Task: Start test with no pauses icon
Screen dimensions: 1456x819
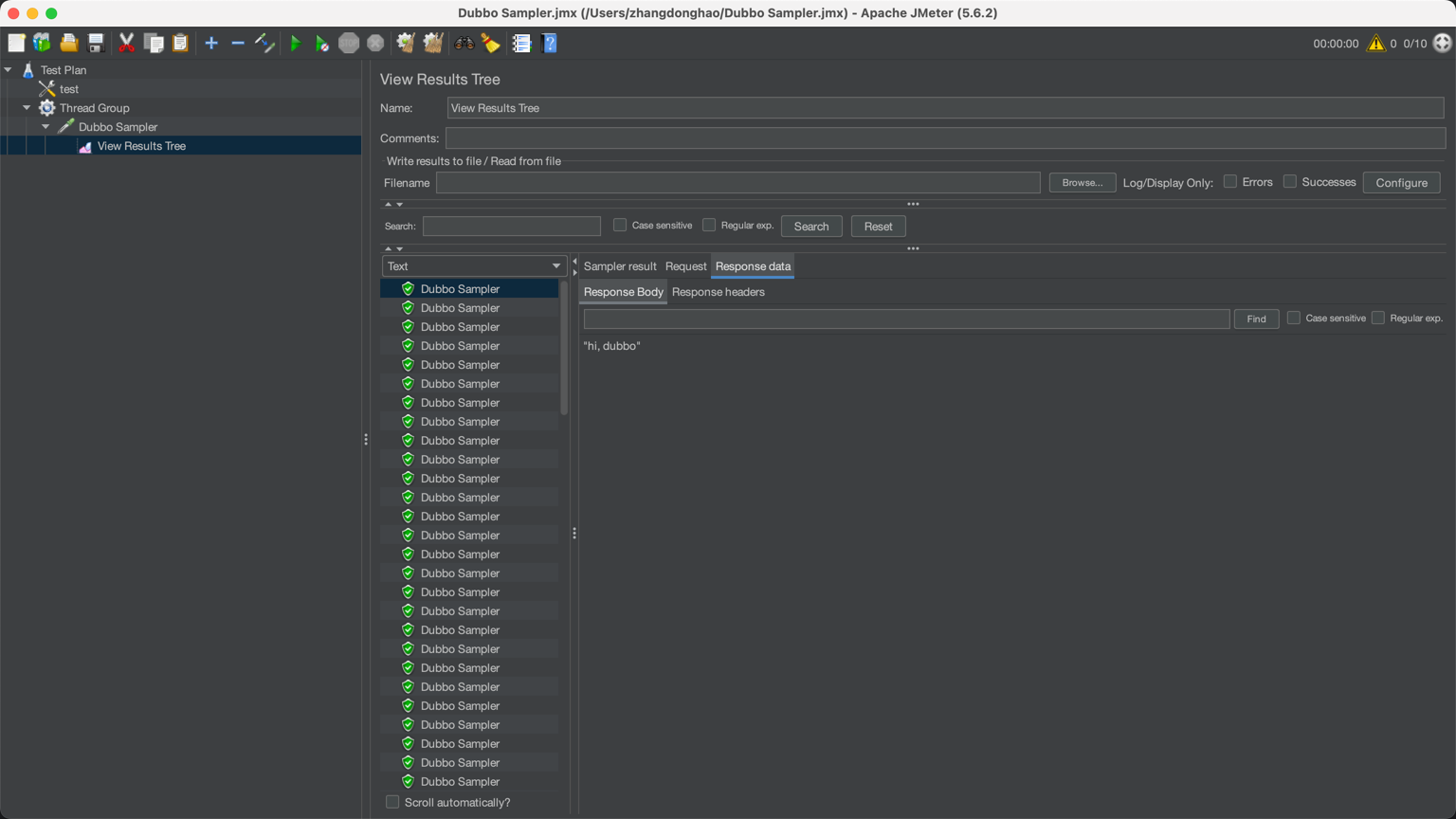Action: [x=322, y=43]
